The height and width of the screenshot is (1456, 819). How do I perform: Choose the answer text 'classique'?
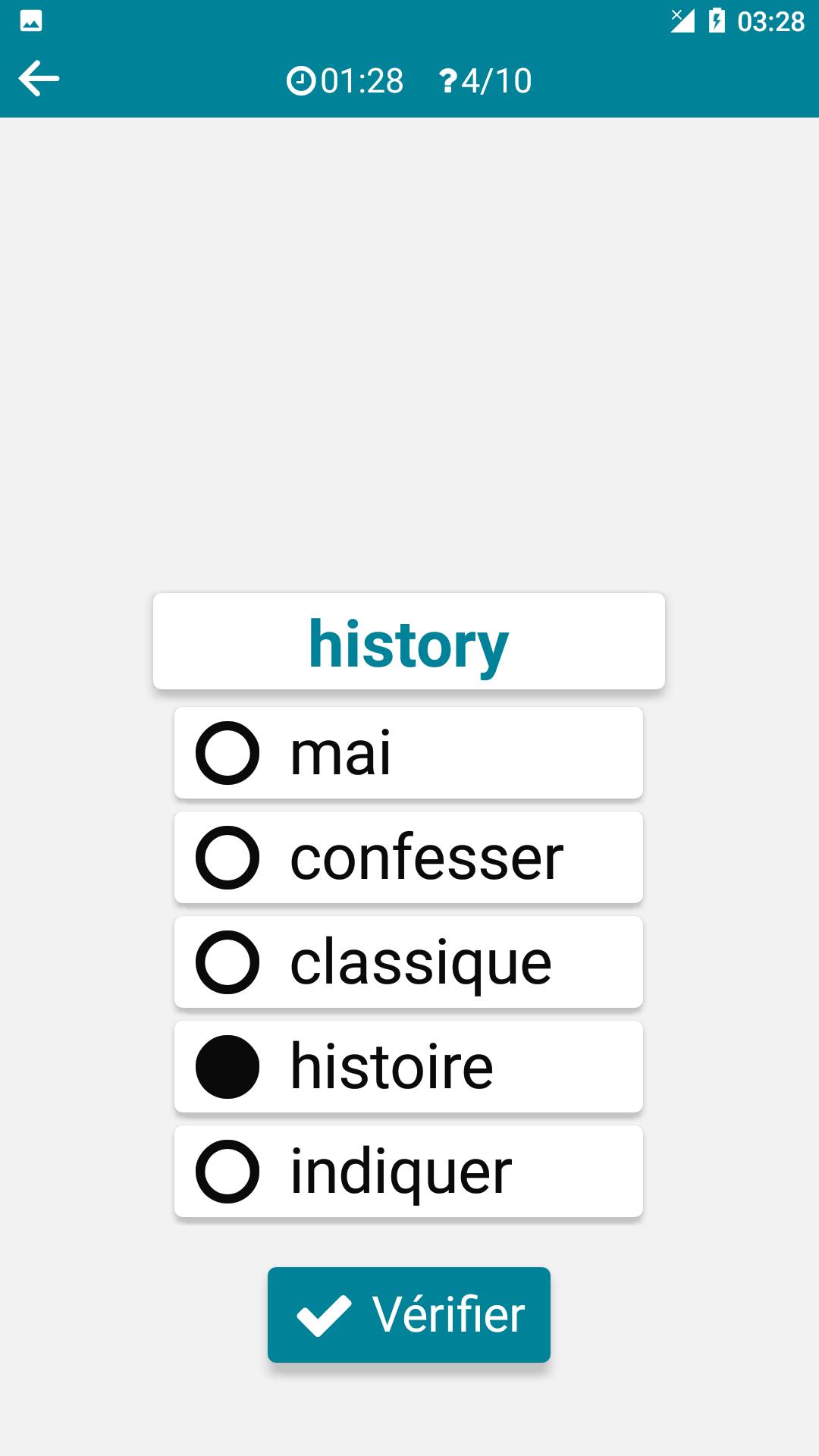tap(421, 963)
